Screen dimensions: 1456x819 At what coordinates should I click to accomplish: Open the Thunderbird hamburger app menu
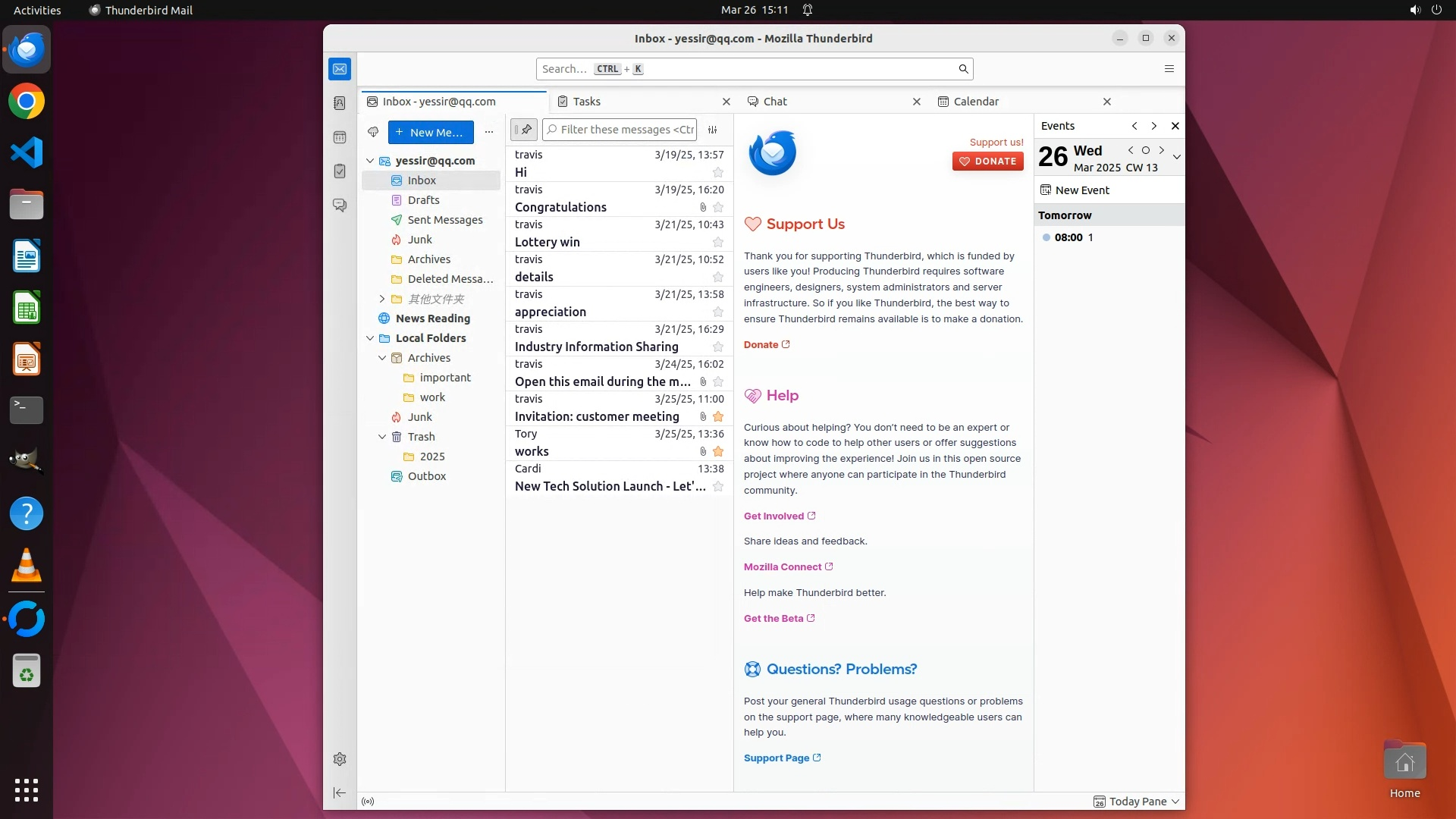coord(1169,69)
